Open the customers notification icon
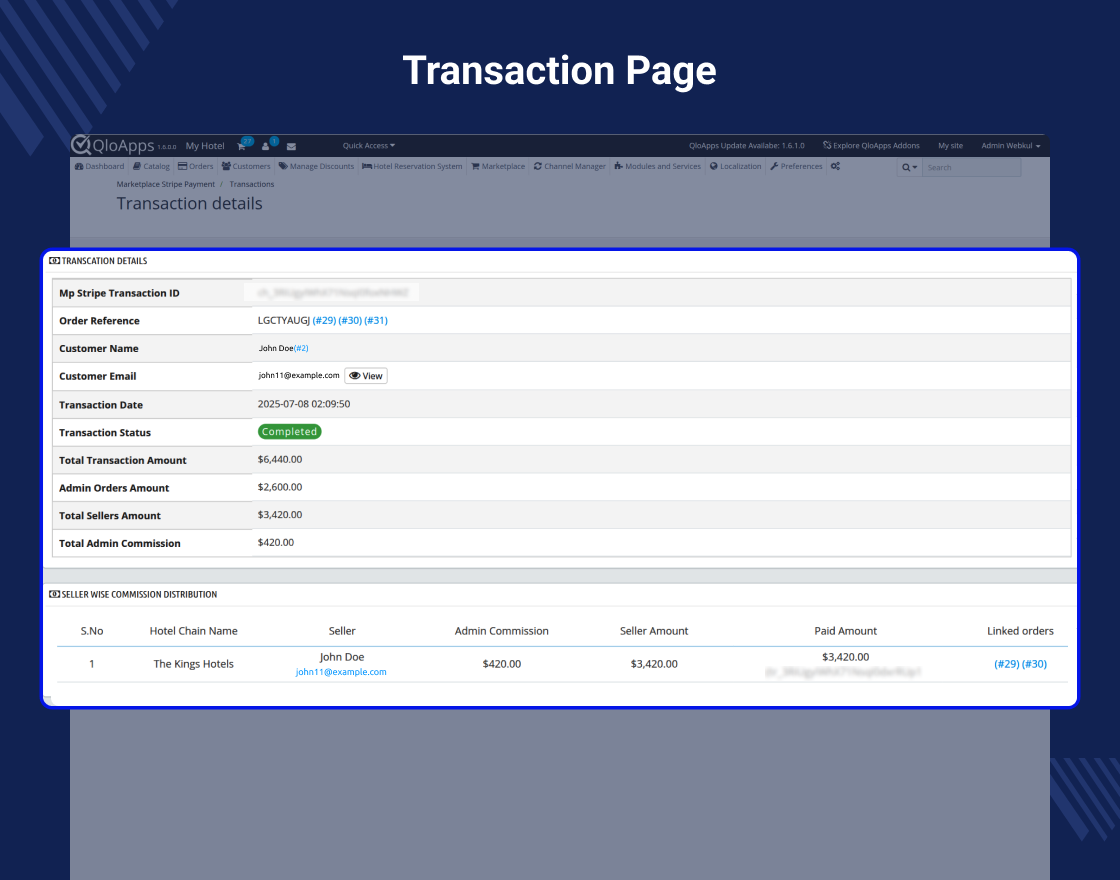The width and height of the screenshot is (1120, 880). coord(266,146)
